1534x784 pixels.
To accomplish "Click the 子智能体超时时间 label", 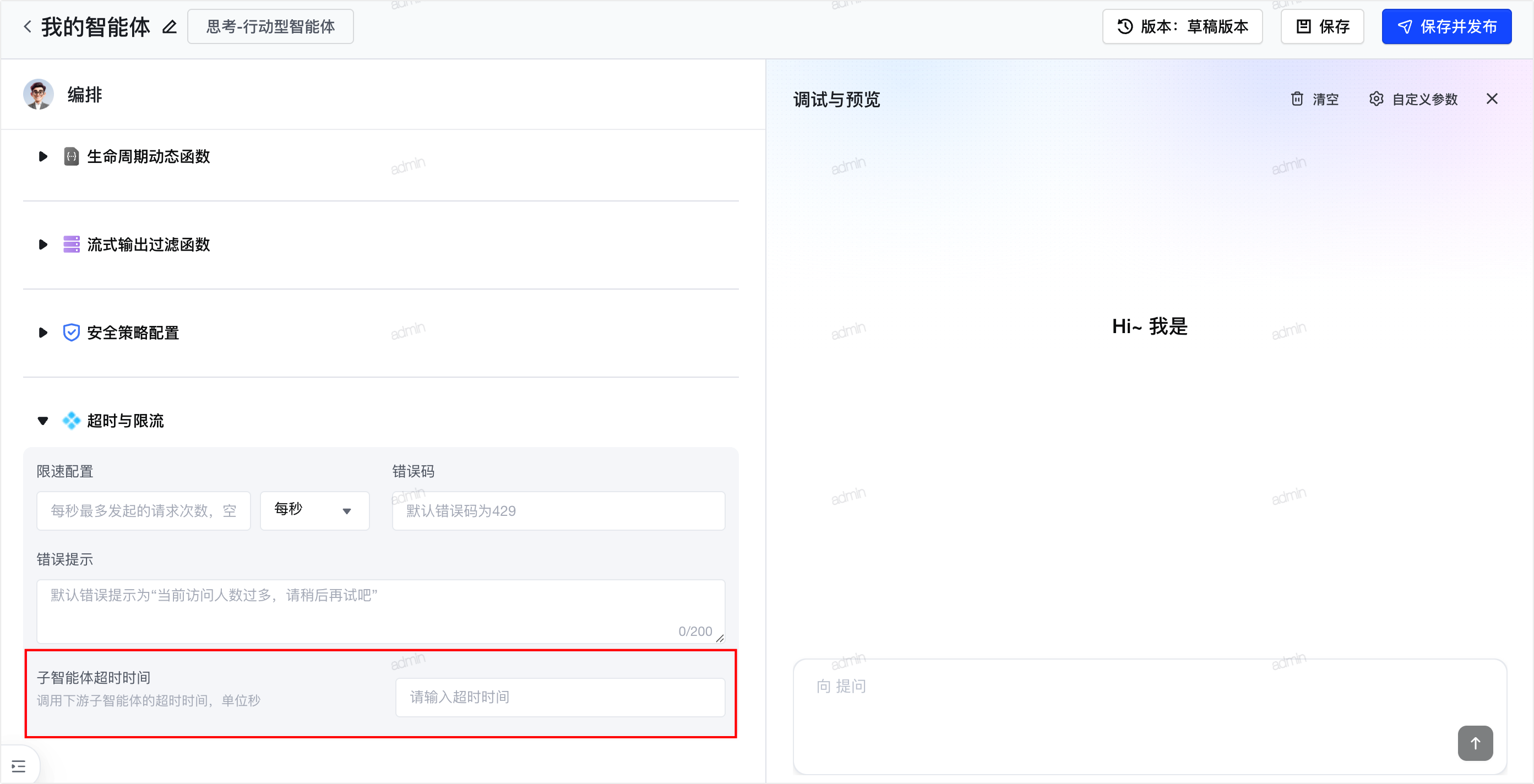I will pos(94,678).
